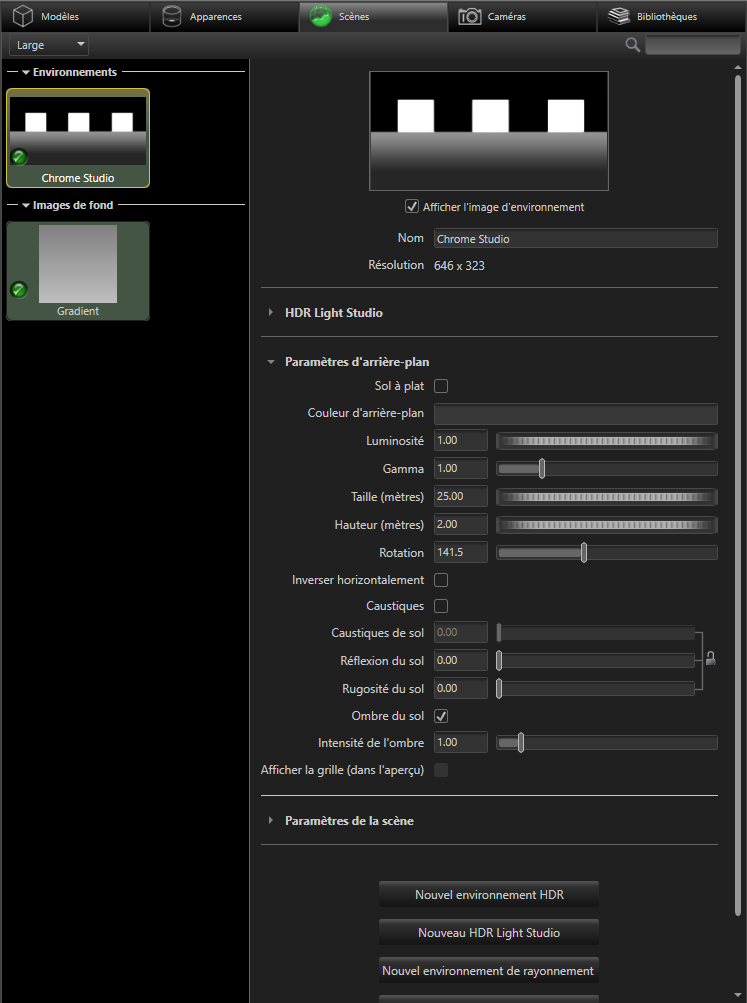Screen dimensions: 747x1003
Task: Adjust the Rugosité du sol slider
Action: (499, 688)
